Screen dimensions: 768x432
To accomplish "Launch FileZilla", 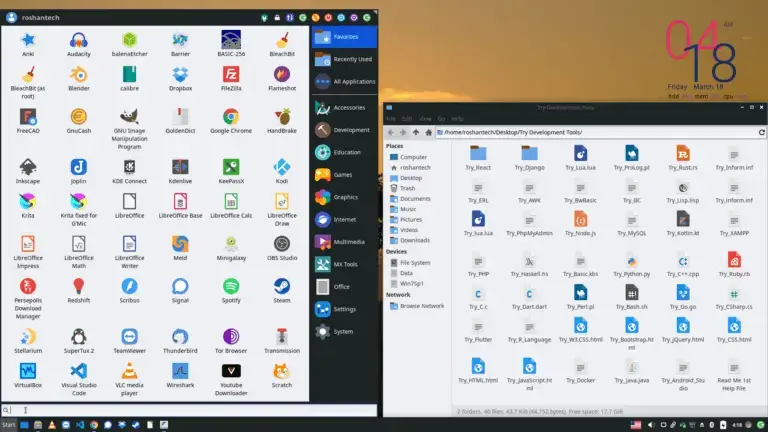I will coord(231,79).
